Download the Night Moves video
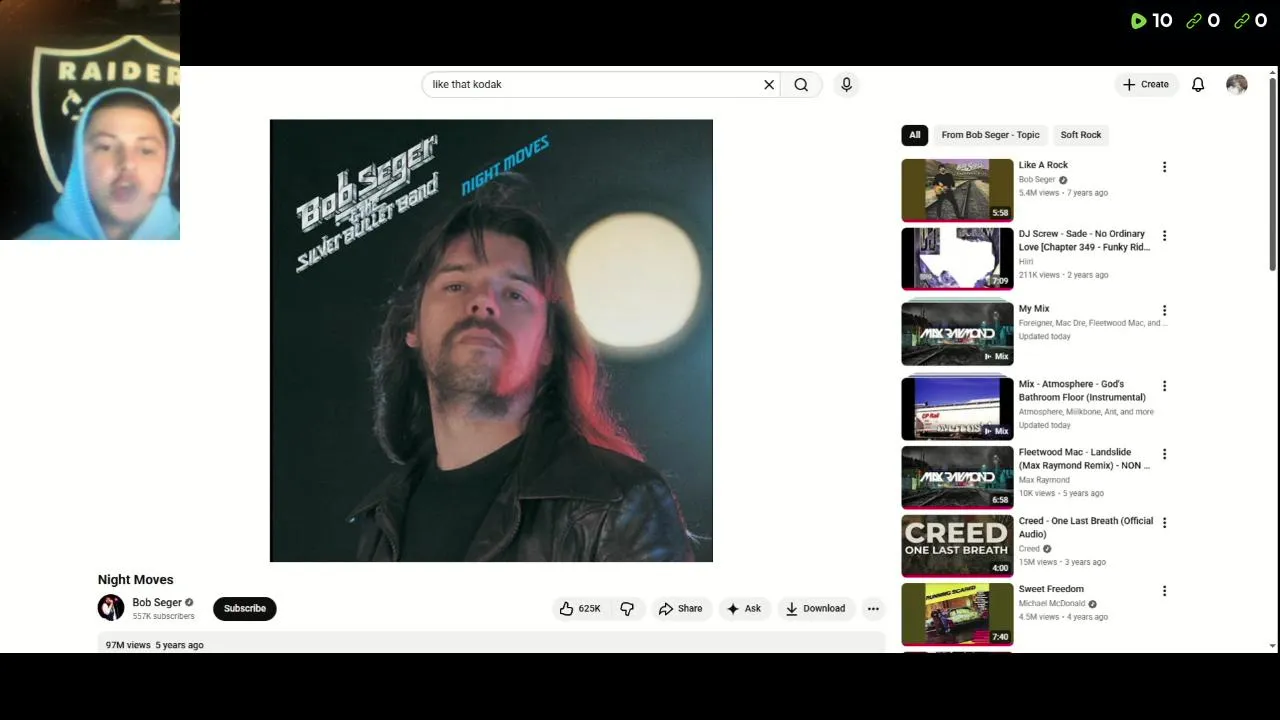The height and width of the screenshot is (720, 1280). (x=815, y=608)
